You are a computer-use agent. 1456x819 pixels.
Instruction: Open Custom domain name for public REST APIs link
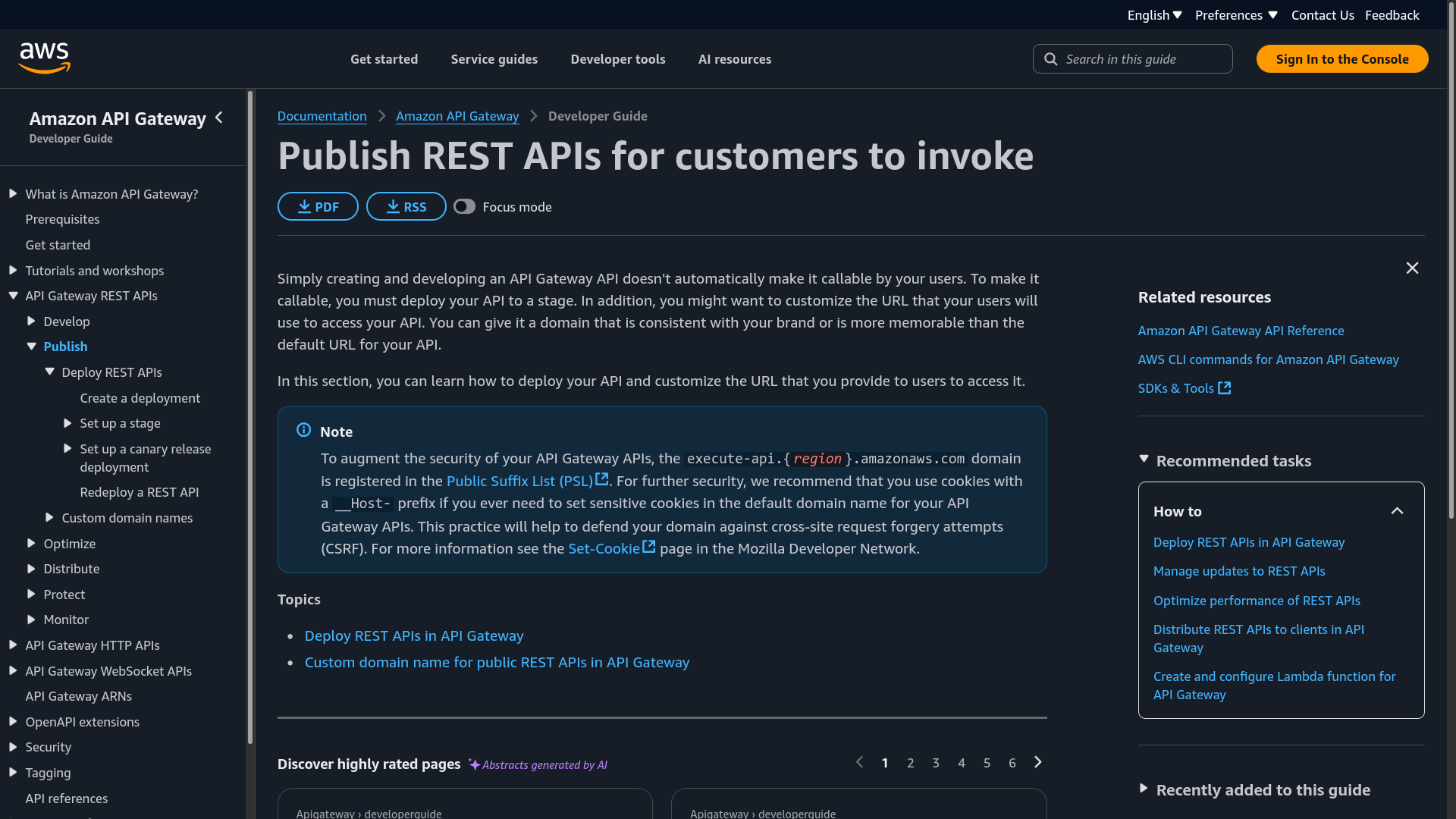pos(497,662)
